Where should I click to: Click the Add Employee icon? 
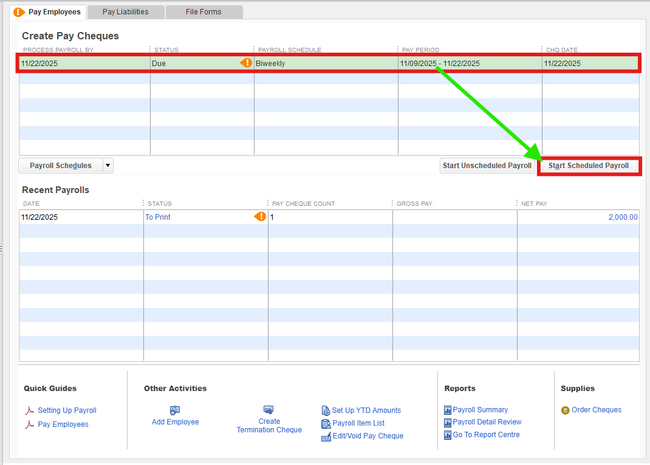175,410
